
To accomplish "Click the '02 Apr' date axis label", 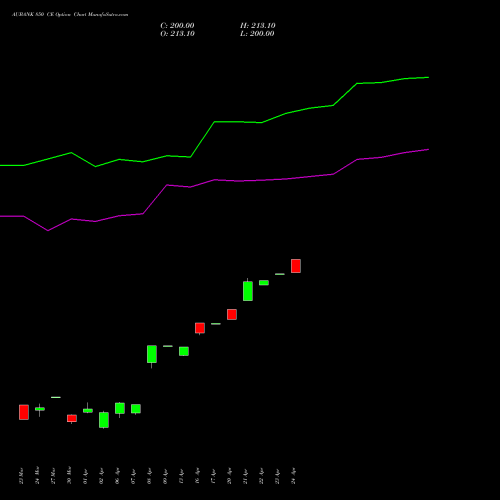I will point(101,476).
